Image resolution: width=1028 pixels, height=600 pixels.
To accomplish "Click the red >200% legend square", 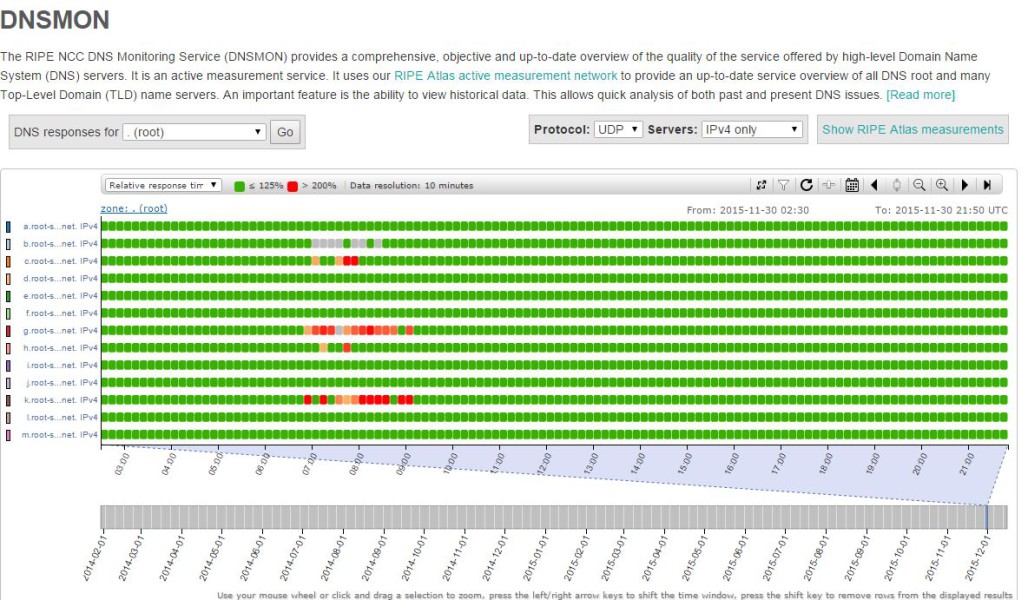I will 292,186.
